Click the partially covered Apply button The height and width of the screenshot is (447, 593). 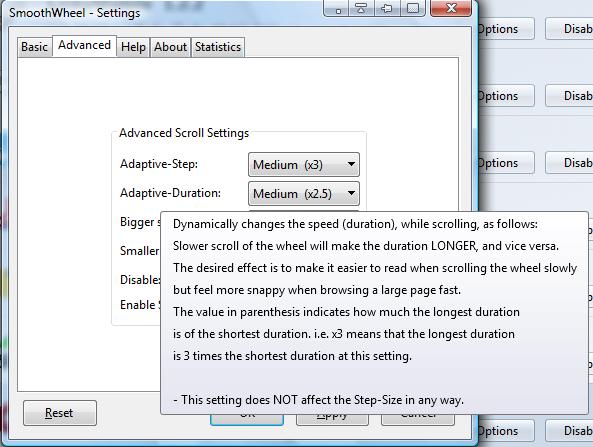coord(332,420)
